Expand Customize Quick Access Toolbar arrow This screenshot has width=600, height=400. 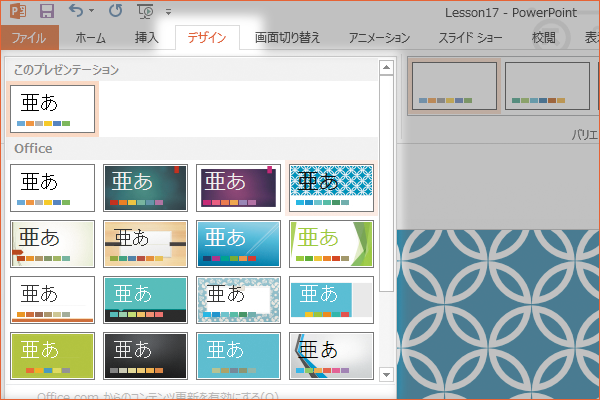pyautogui.click(x=168, y=12)
